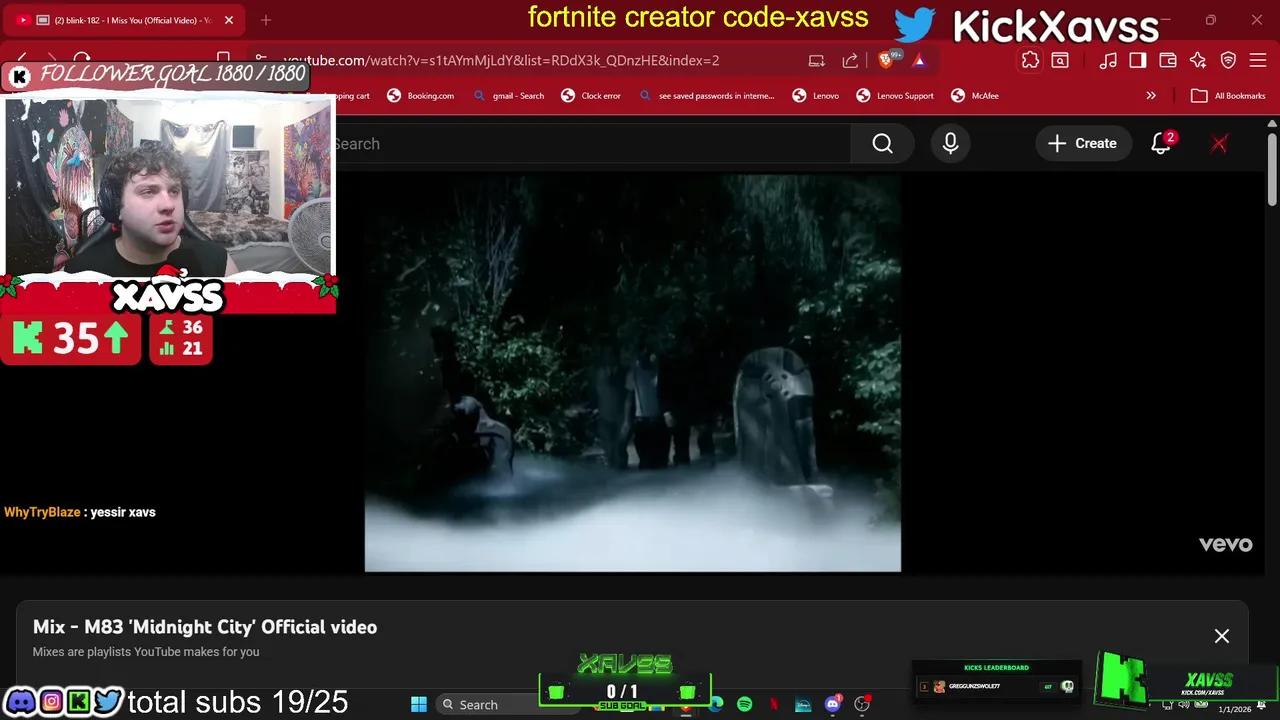Start voice search with microphone icon

(x=950, y=144)
